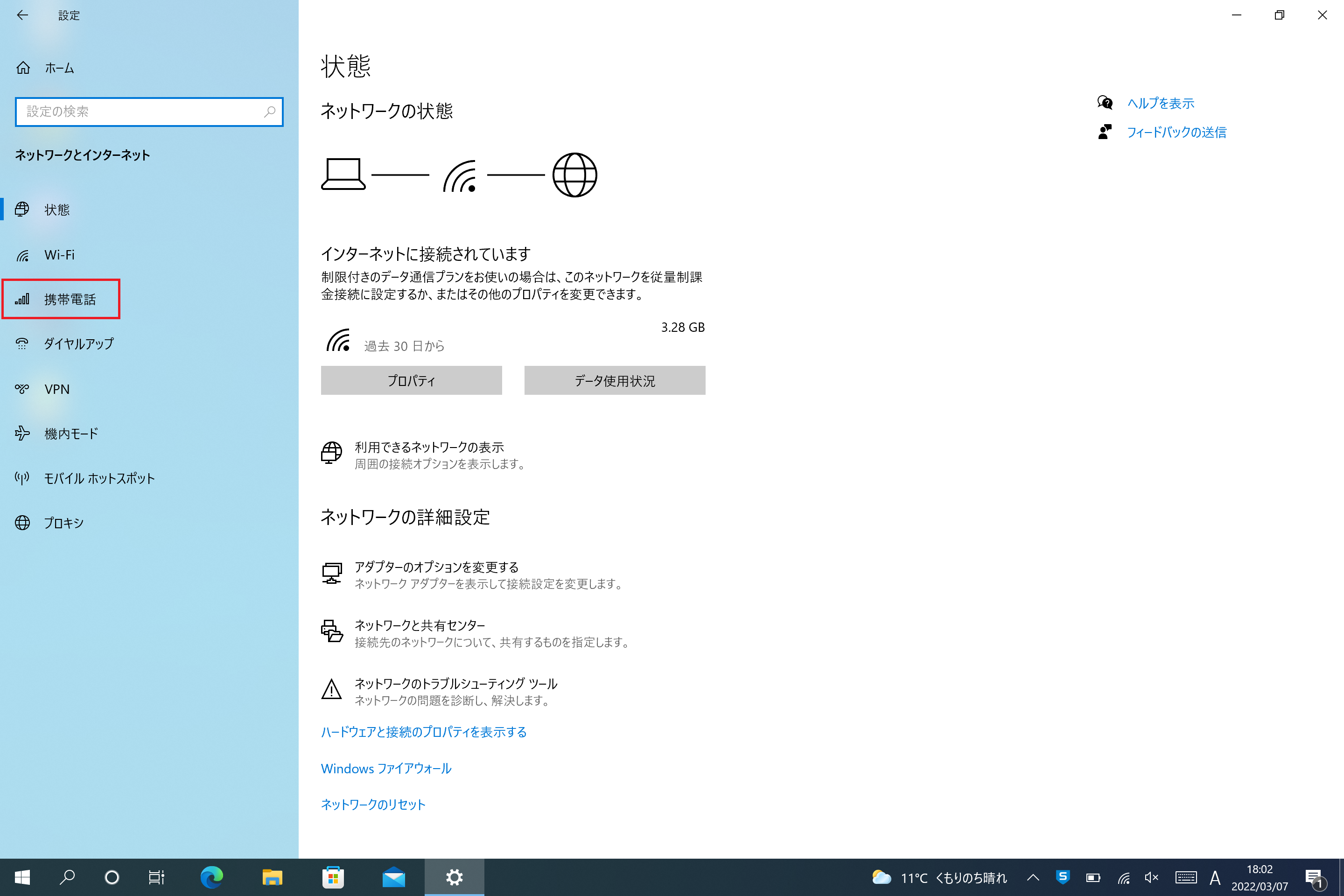Open File Explorer from taskbar
Image resolution: width=1344 pixels, height=896 pixels.
pyautogui.click(x=273, y=877)
